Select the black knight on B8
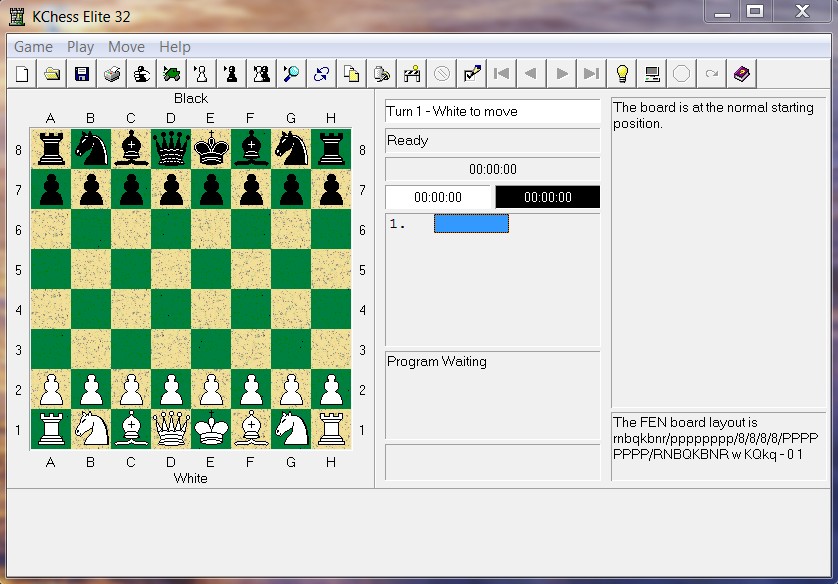 coord(91,149)
